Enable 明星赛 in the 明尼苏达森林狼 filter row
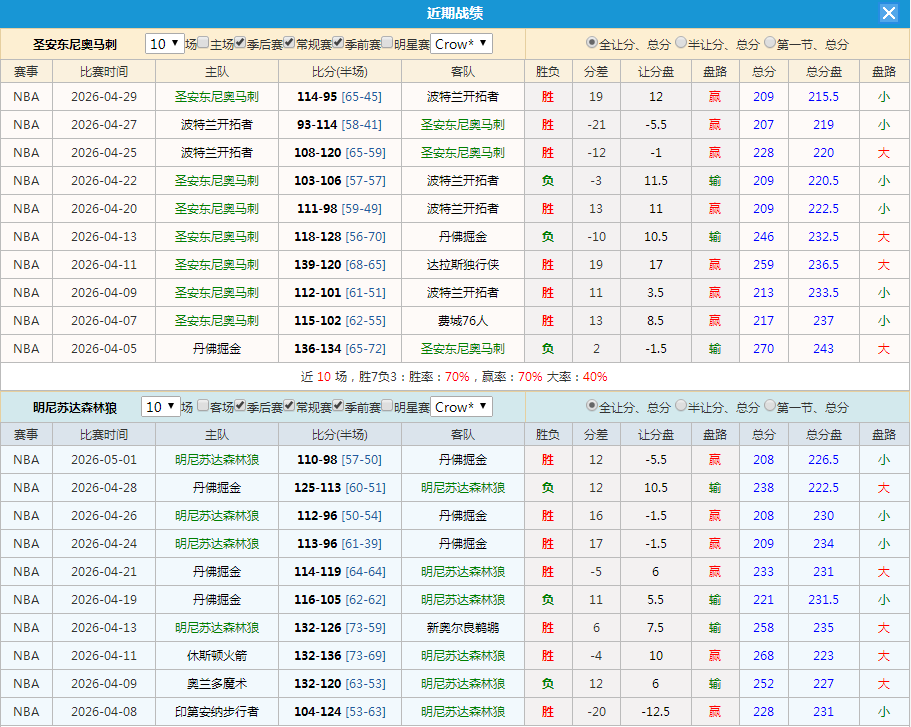The height and width of the screenshot is (727, 911). (x=387, y=405)
